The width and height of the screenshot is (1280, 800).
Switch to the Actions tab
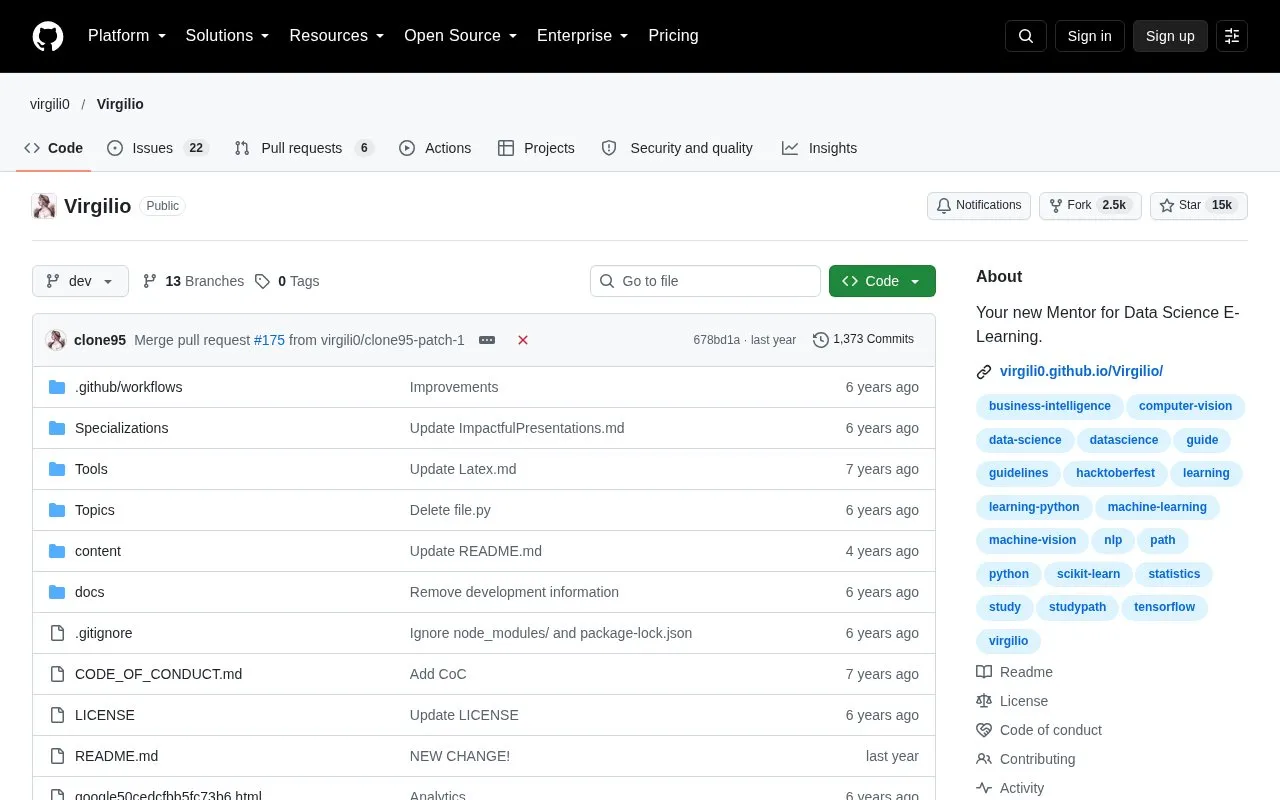[435, 148]
